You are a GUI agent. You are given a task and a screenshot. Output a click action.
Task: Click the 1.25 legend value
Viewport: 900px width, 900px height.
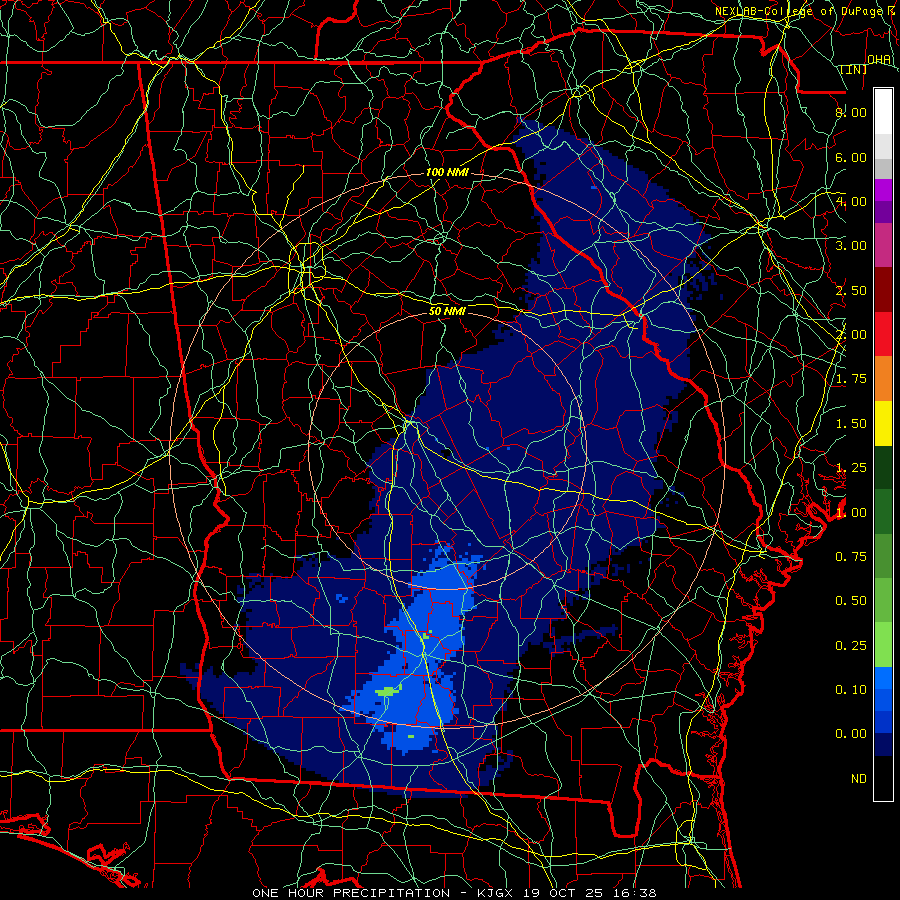[x=851, y=468]
